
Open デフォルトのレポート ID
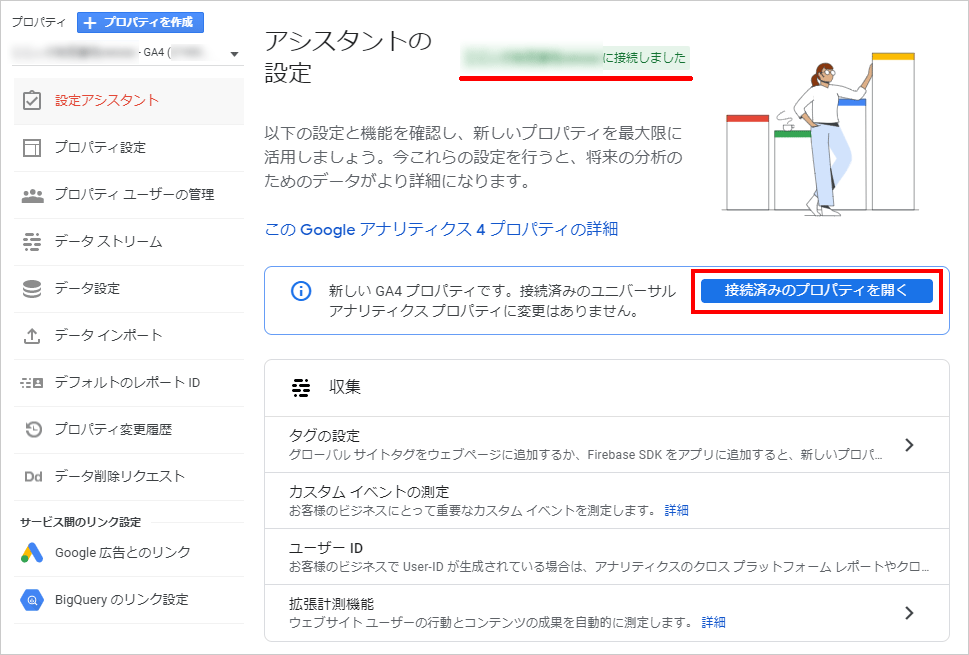coord(129,382)
